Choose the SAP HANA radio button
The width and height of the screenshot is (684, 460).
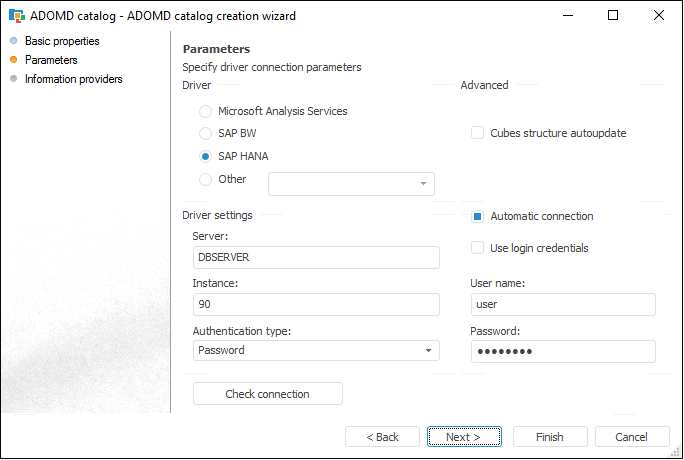pyautogui.click(x=206, y=156)
